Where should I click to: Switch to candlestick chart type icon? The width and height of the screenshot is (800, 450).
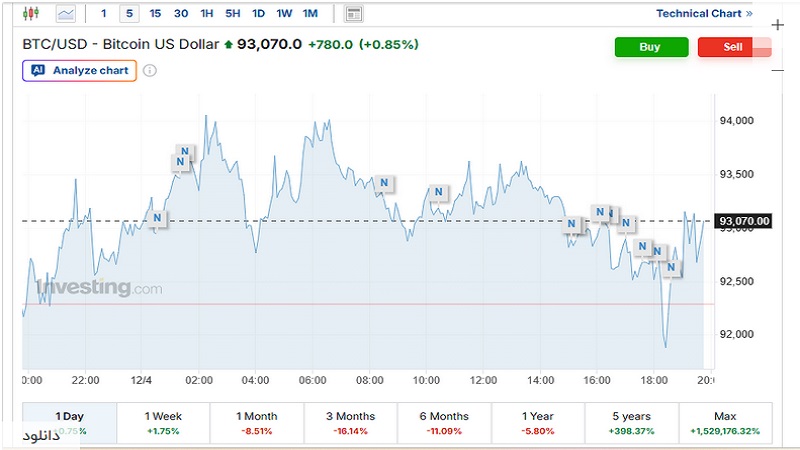coord(30,14)
